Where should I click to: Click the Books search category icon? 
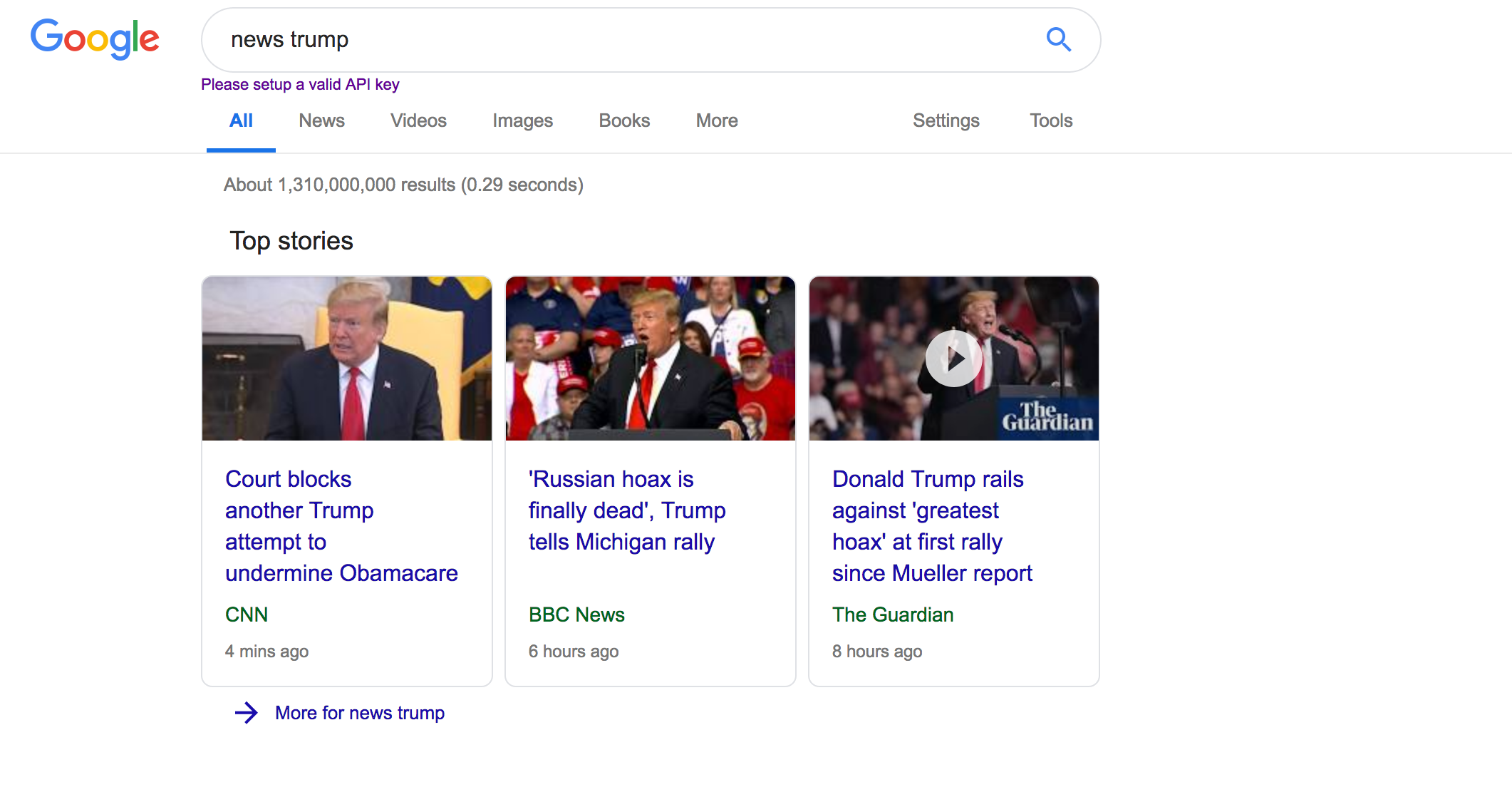[623, 121]
